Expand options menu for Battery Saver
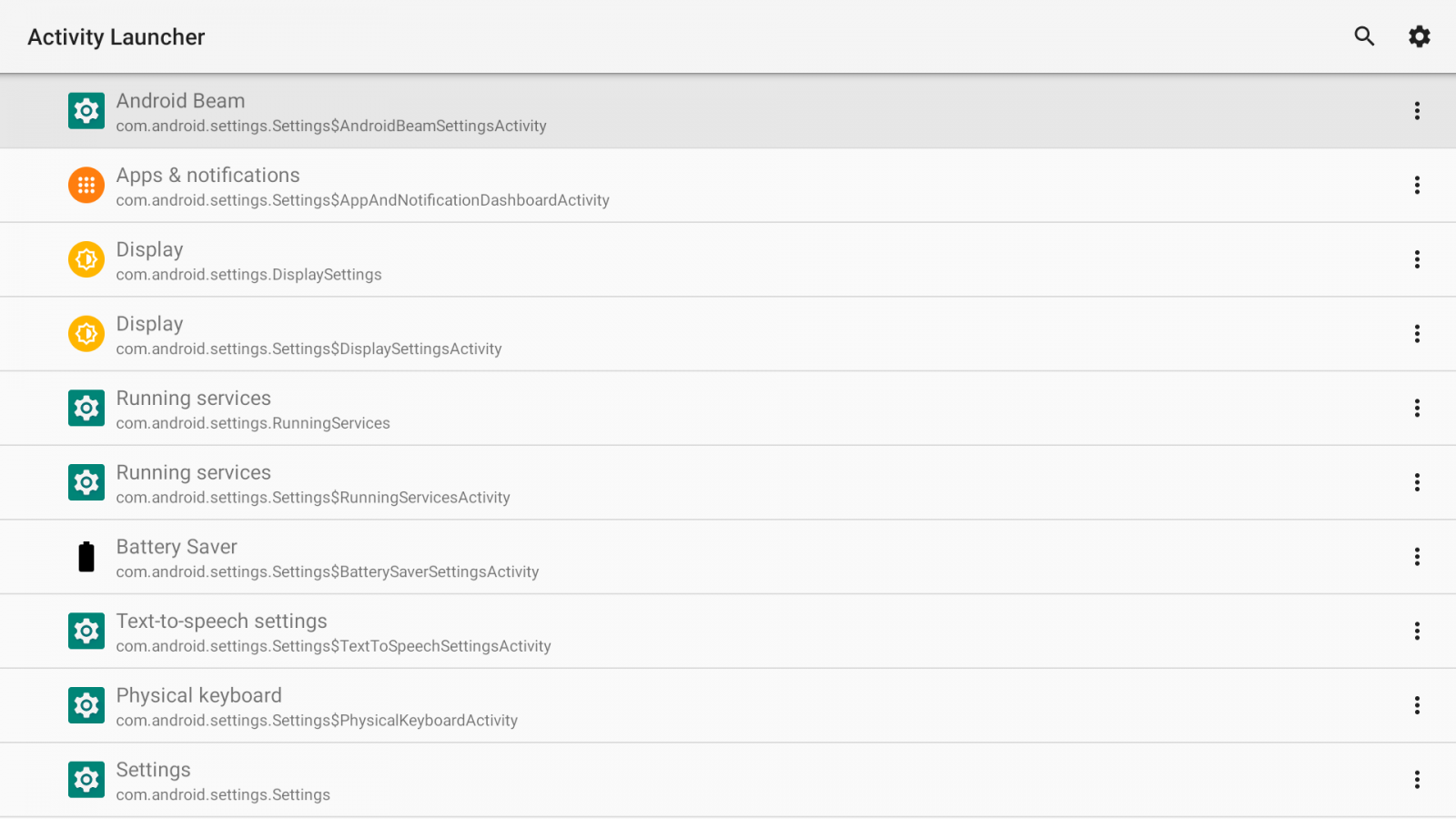Screen dimensions: 1456x819 coord(1417,557)
